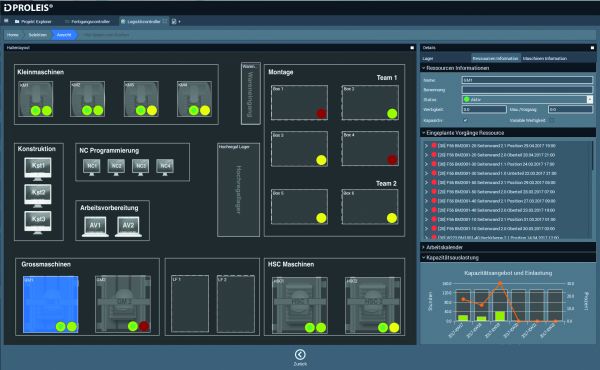Toggle the Variable Wertigkeit checkbox
This screenshot has width=600, height=370.
552,120
